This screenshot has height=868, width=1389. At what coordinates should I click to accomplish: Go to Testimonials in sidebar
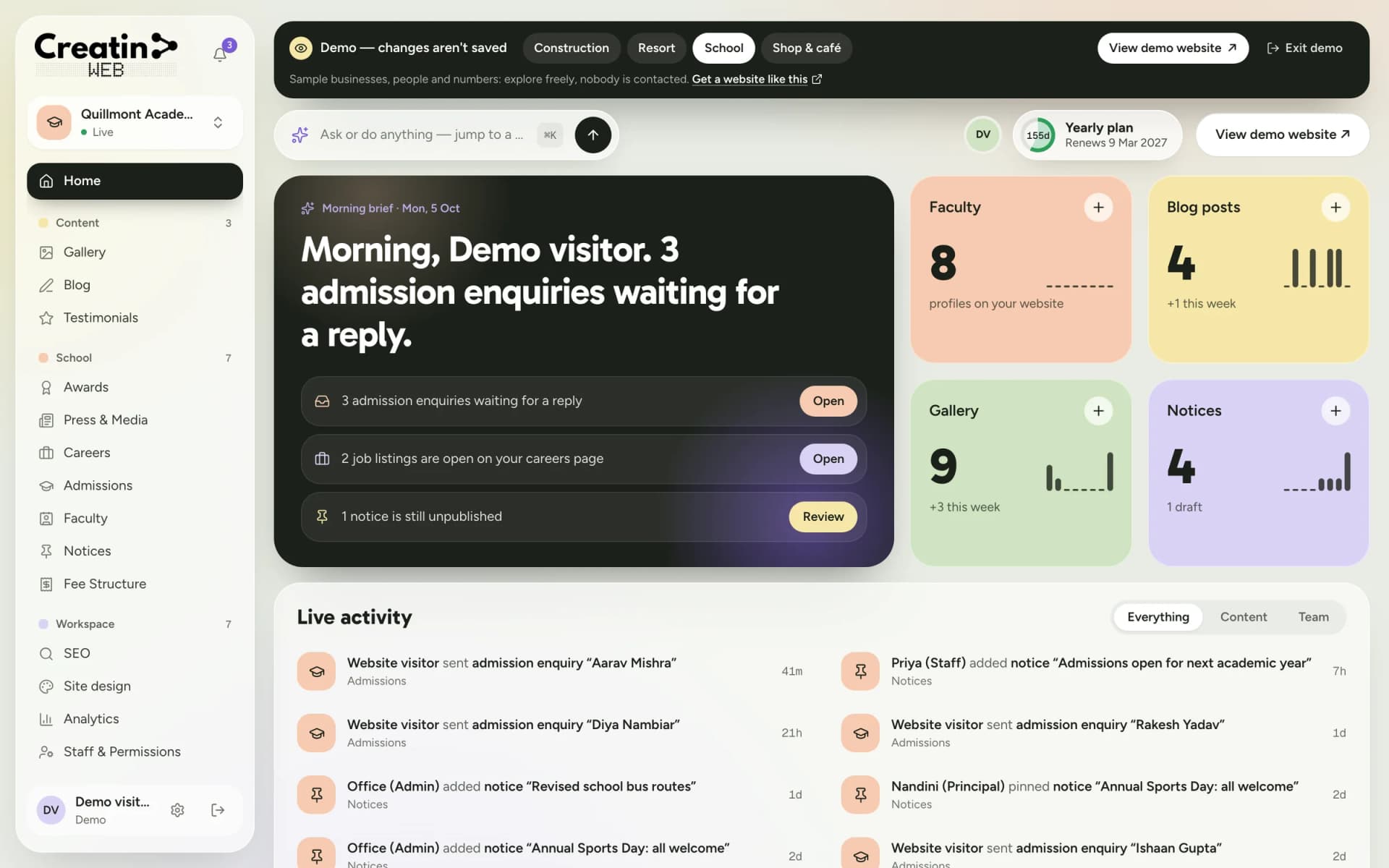pos(135,318)
